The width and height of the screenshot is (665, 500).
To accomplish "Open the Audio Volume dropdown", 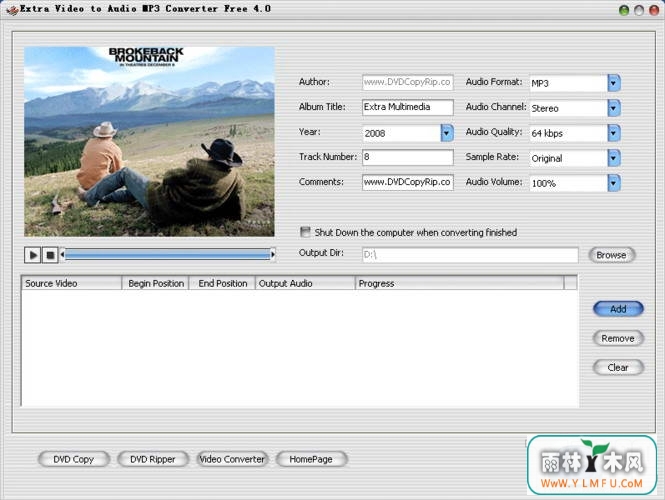I will click(614, 183).
